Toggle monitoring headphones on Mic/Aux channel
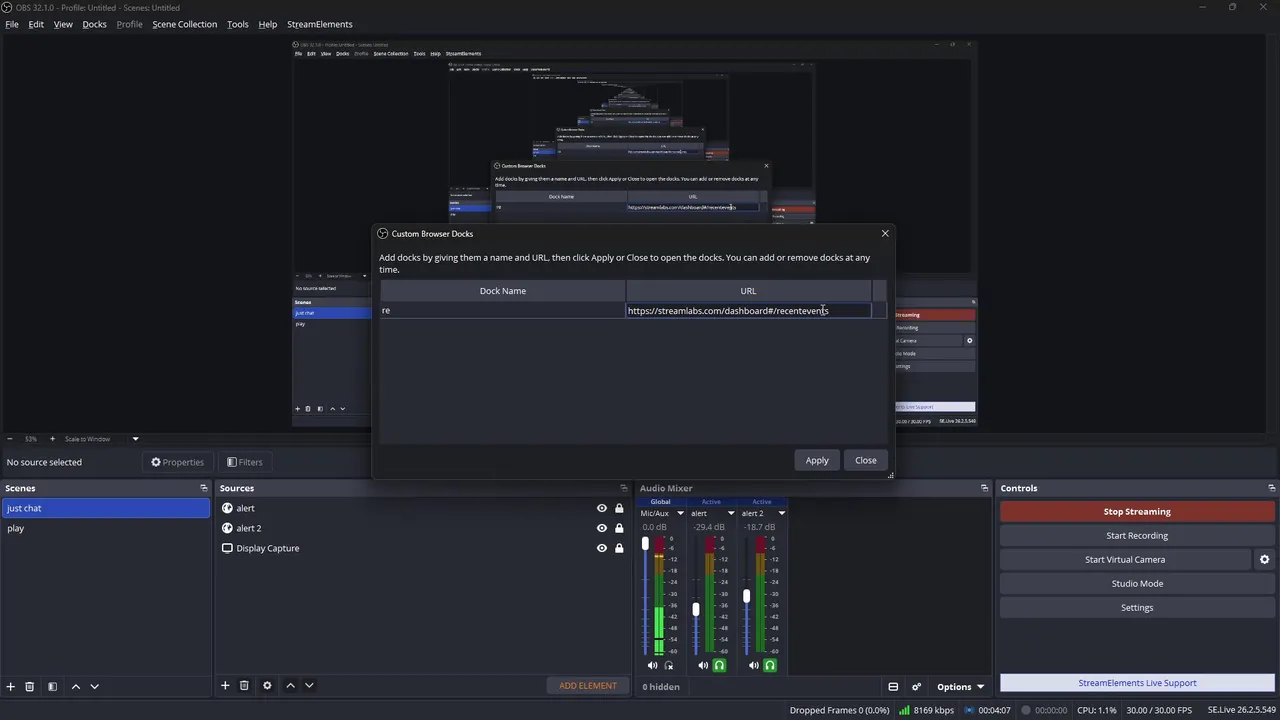The width and height of the screenshot is (1280, 720). 669,665
